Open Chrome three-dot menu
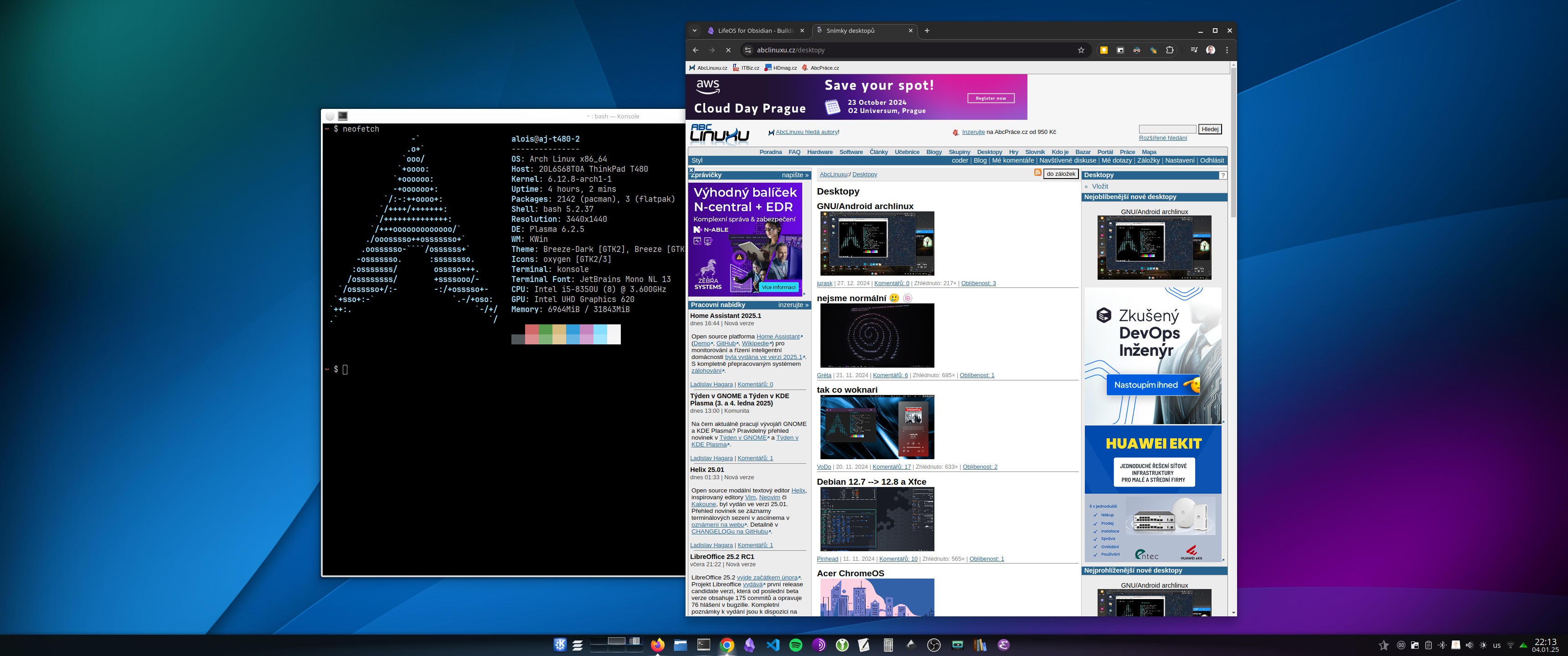This screenshot has height=656, width=1568. point(1227,50)
